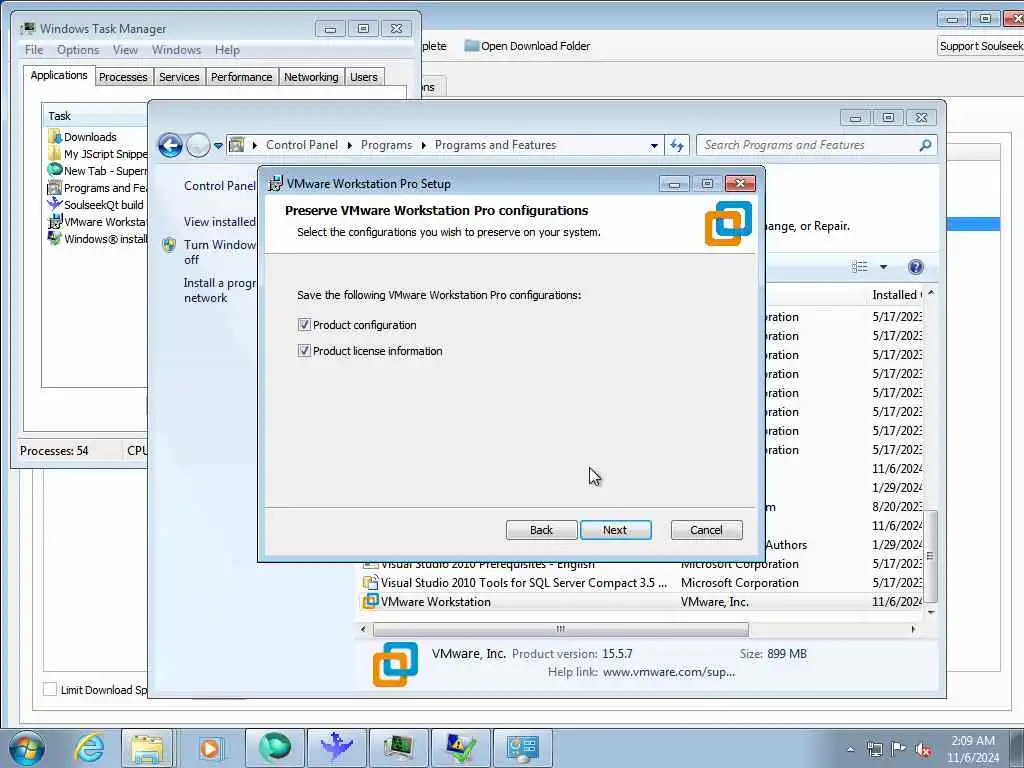The width and height of the screenshot is (1024, 768).
Task: Select Applications tab in Task Manager
Action: (x=59, y=75)
